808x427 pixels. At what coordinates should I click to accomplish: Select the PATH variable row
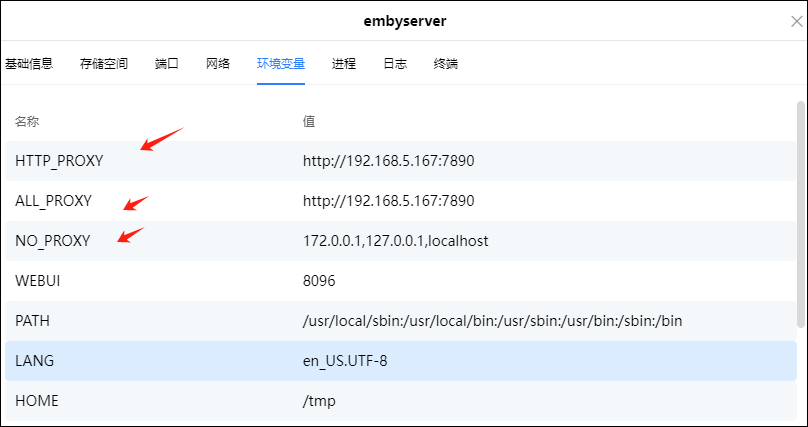coord(32,321)
